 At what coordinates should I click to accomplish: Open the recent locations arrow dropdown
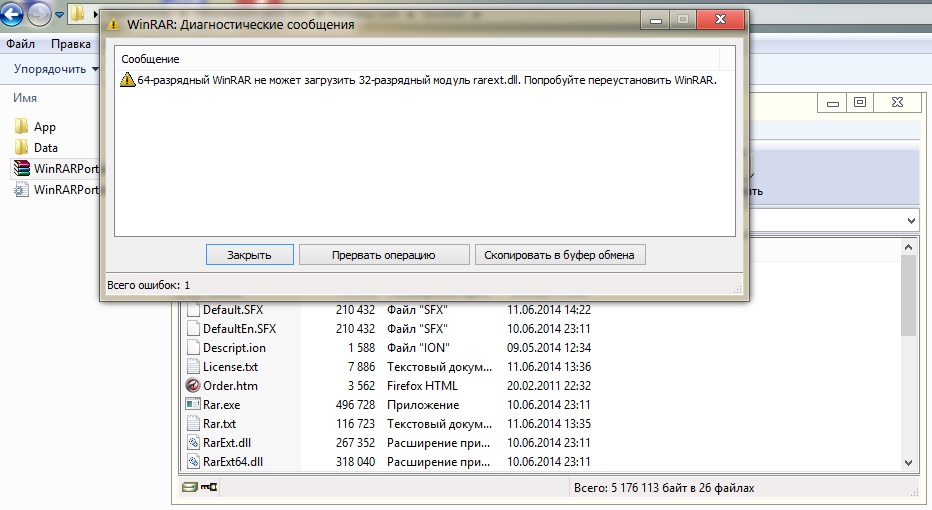59,15
